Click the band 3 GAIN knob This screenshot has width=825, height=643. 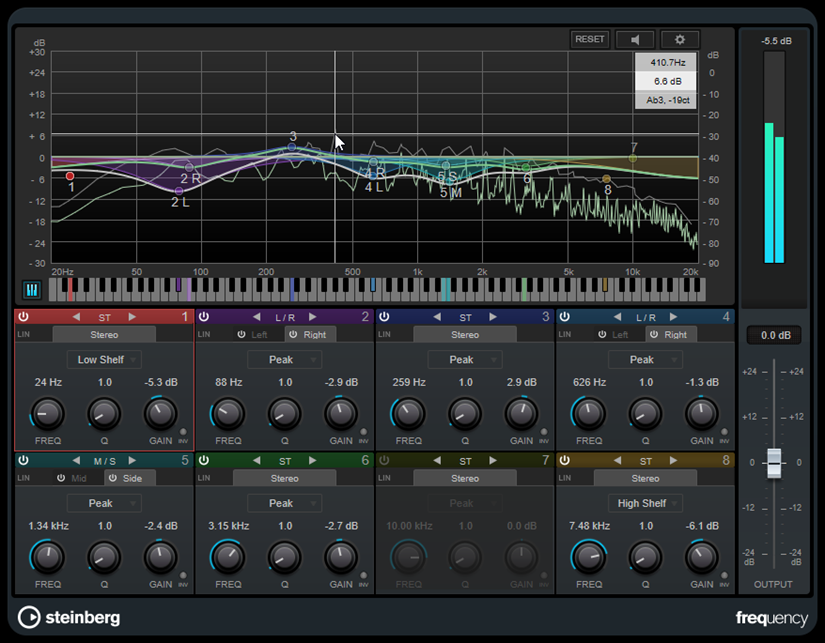tap(521, 414)
